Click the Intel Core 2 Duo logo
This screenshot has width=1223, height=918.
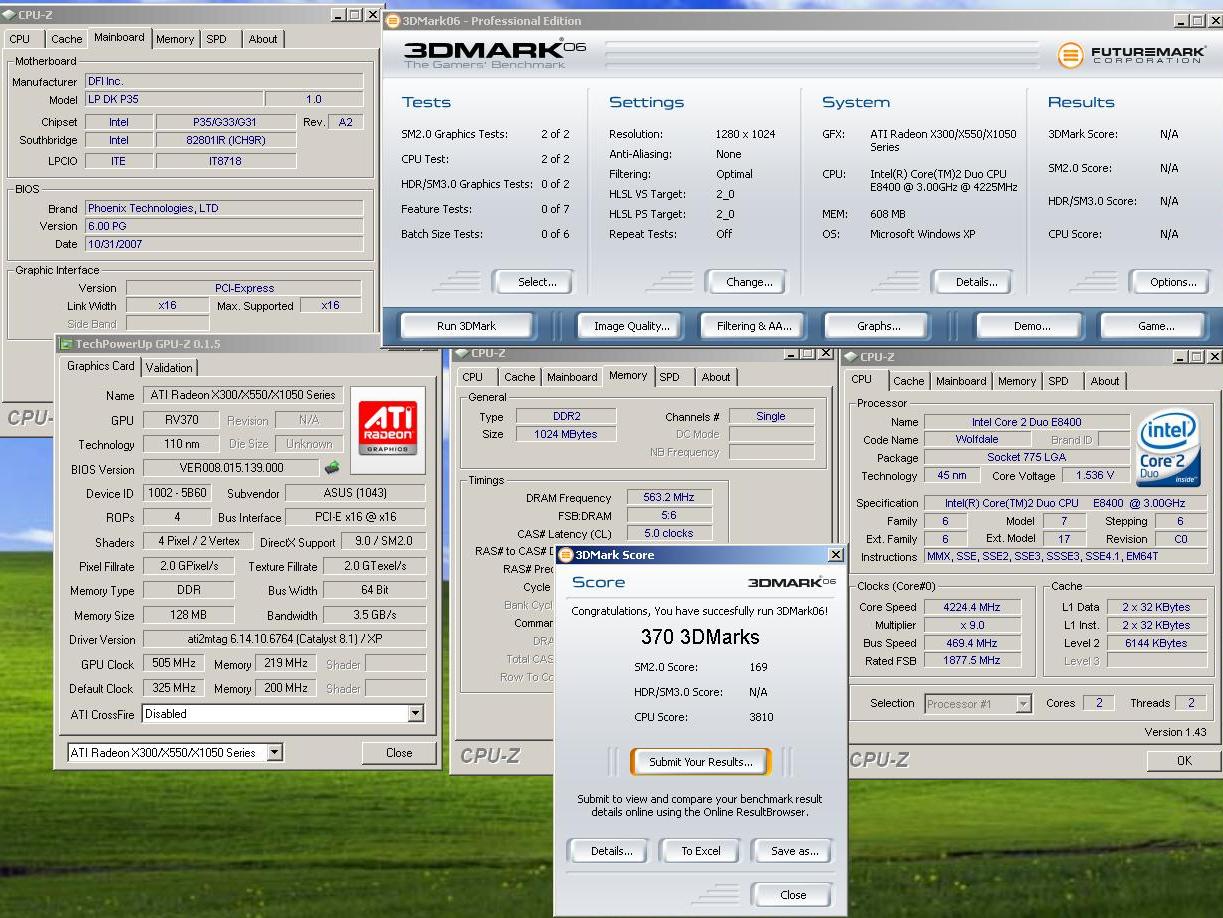point(1168,447)
